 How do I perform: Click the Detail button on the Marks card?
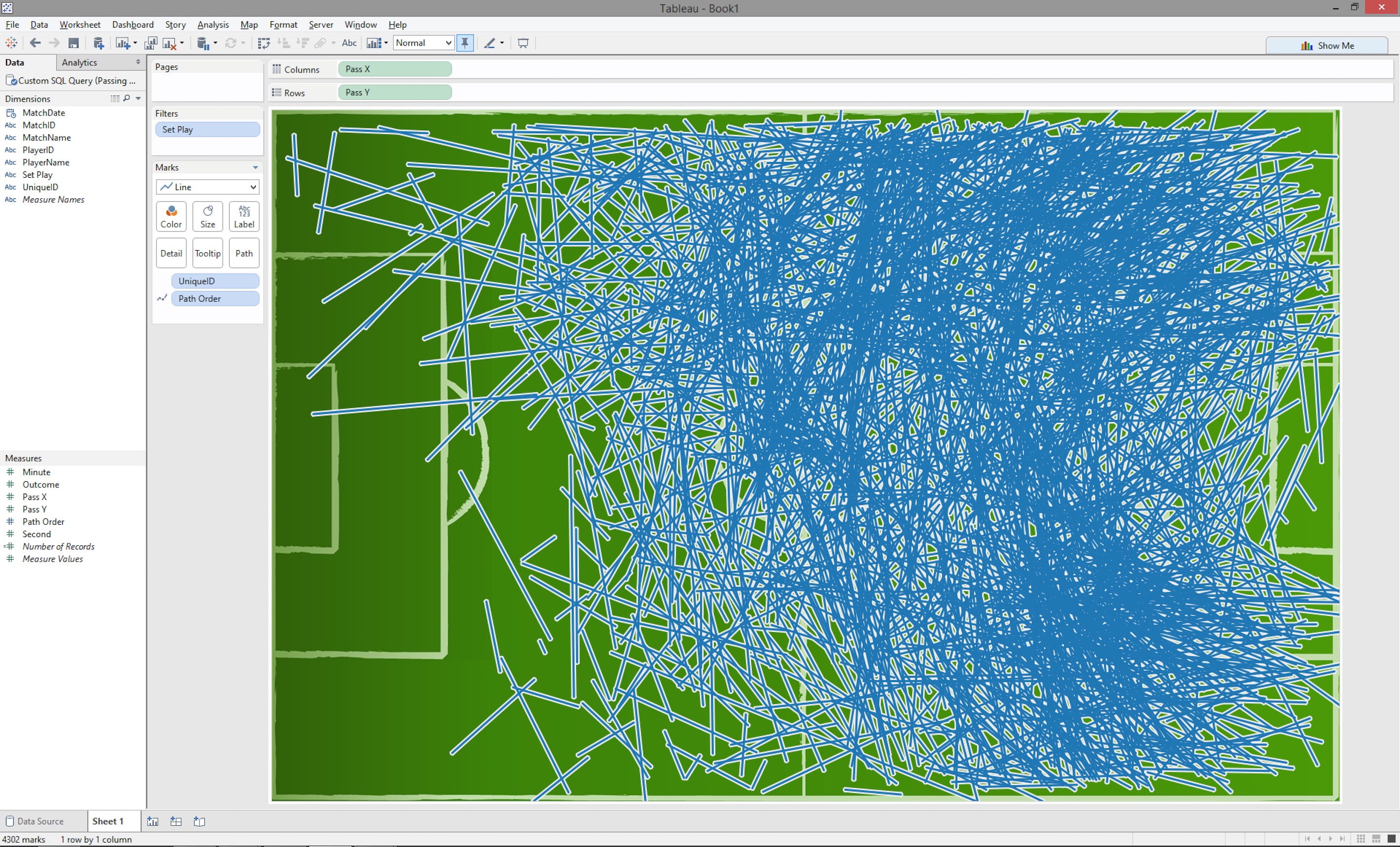(171, 253)
